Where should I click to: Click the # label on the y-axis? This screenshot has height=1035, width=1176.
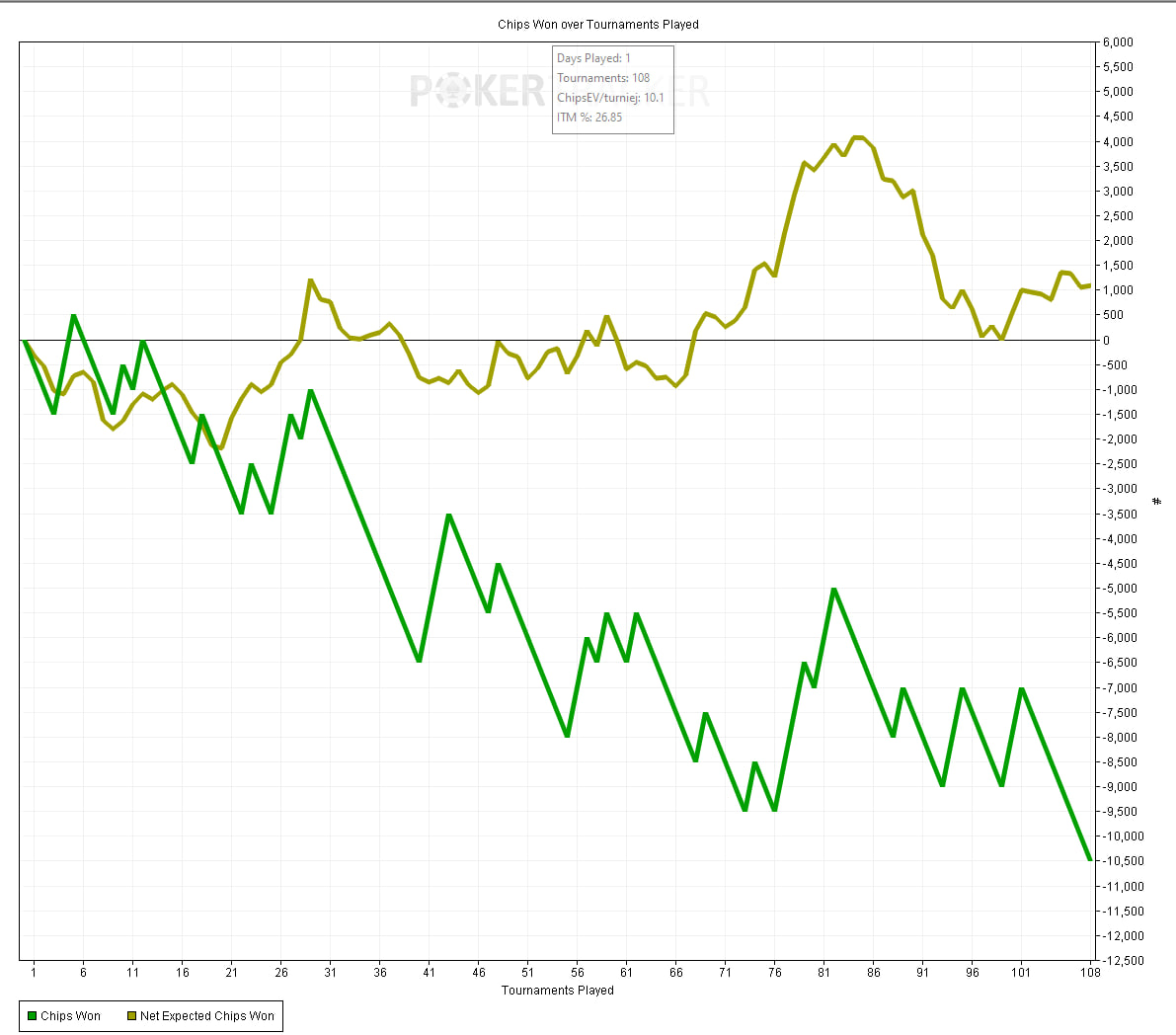pos(1157,502)
